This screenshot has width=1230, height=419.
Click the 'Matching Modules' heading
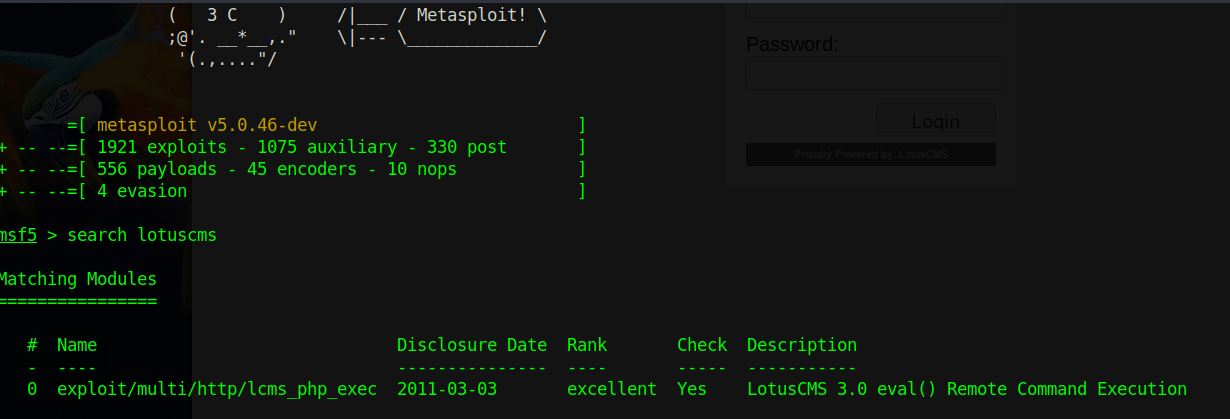coord(78,278)
